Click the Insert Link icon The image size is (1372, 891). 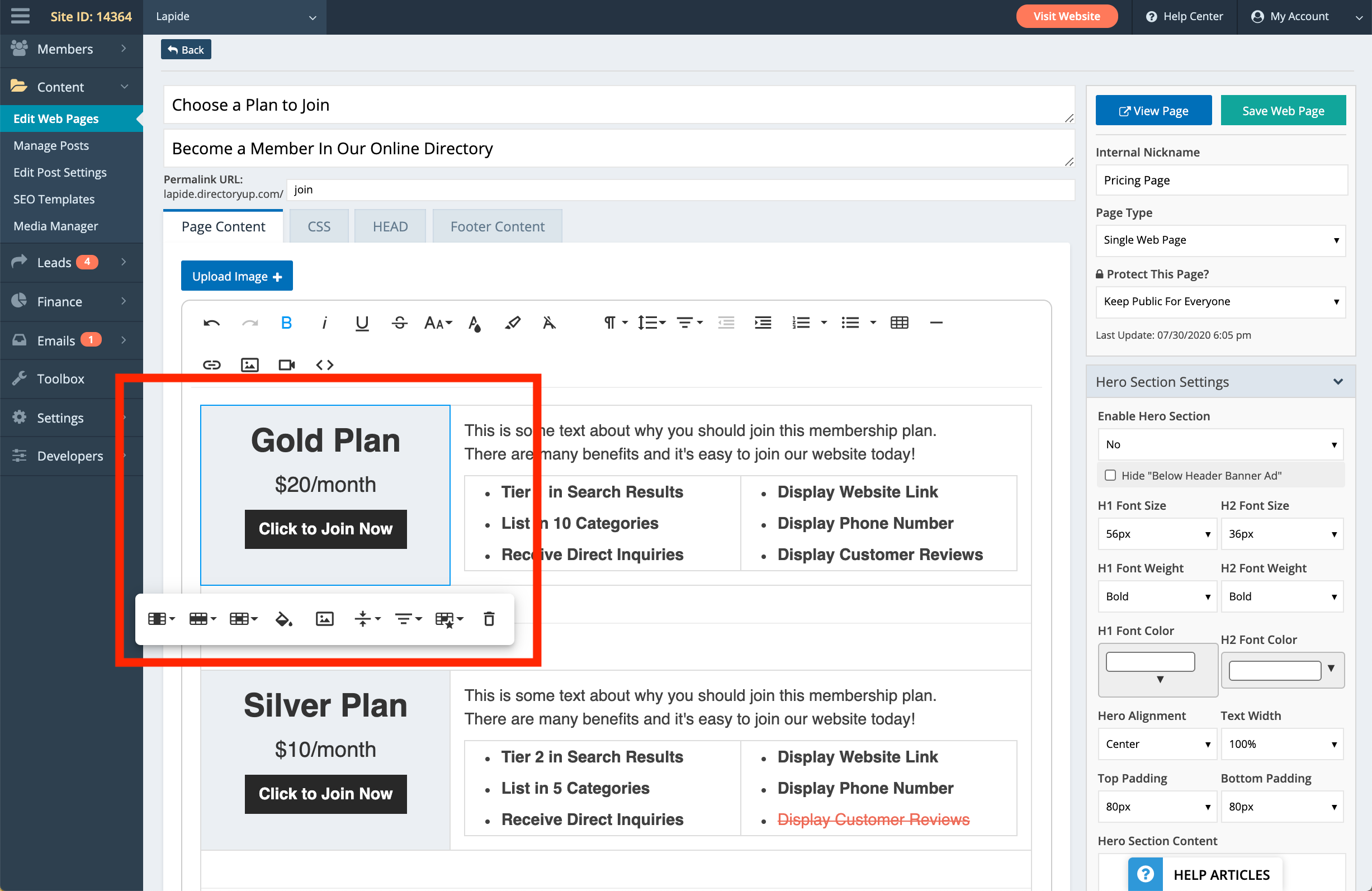pyautogui.click(x=211, y=365)
